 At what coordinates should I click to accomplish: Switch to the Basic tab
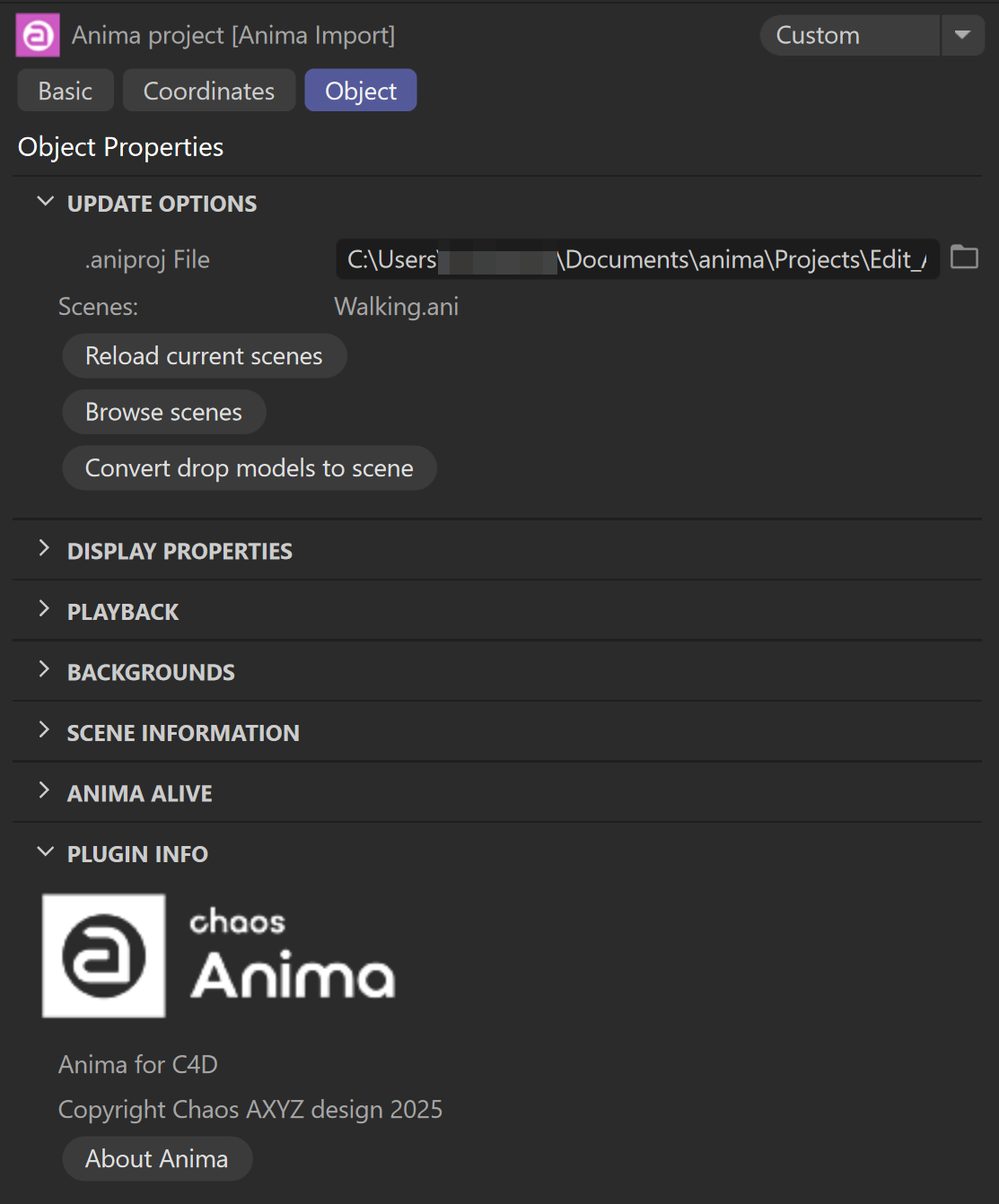[x=66, y=91]
